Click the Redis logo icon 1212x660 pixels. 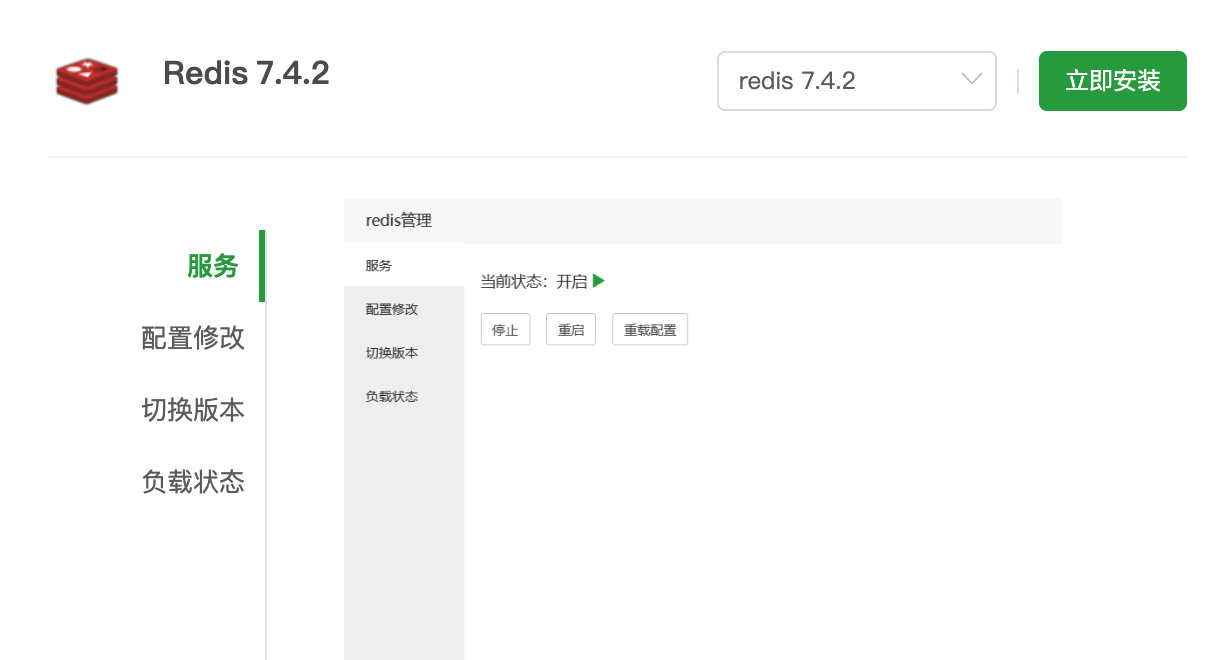[x=86, y=81]
